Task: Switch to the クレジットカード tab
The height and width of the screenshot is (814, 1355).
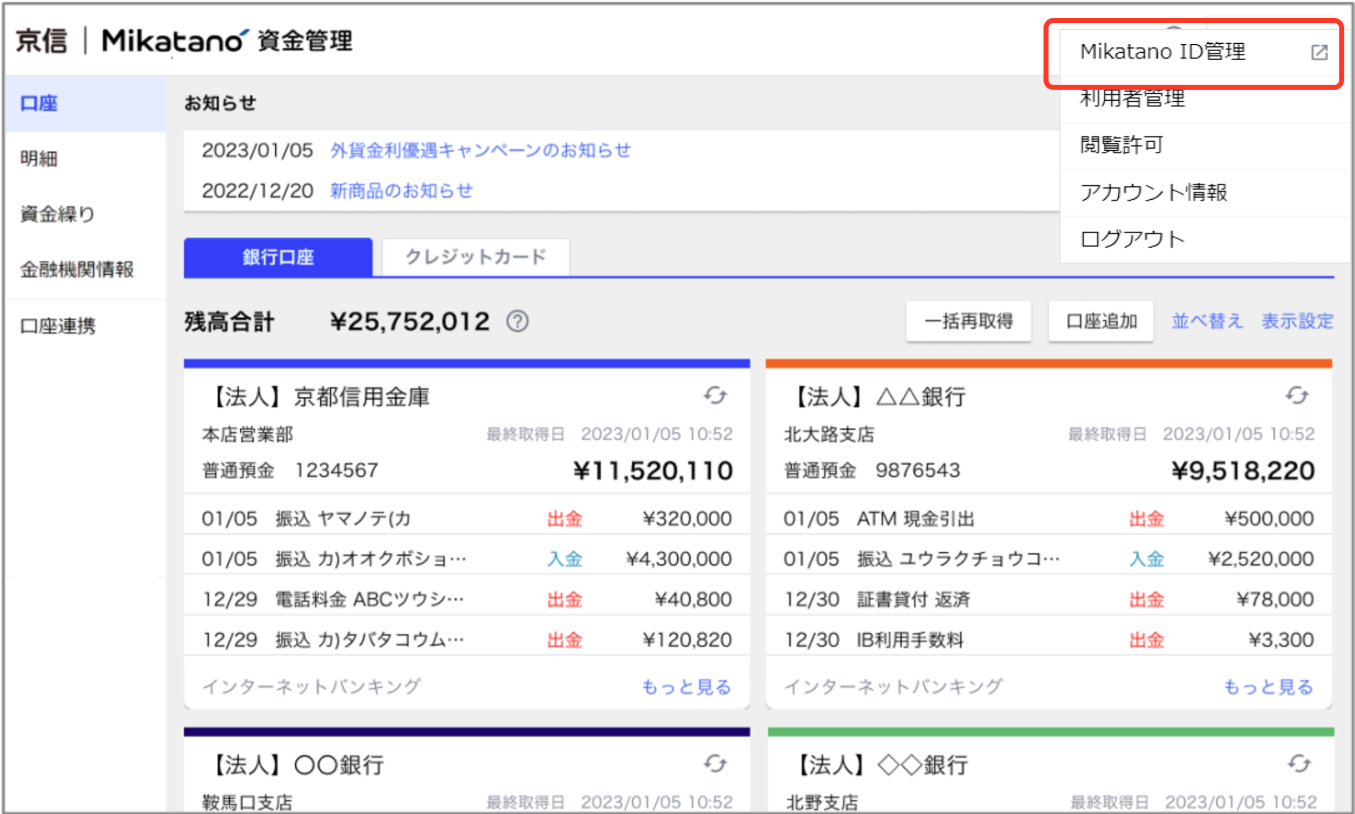Action: [x=476, y=257]
